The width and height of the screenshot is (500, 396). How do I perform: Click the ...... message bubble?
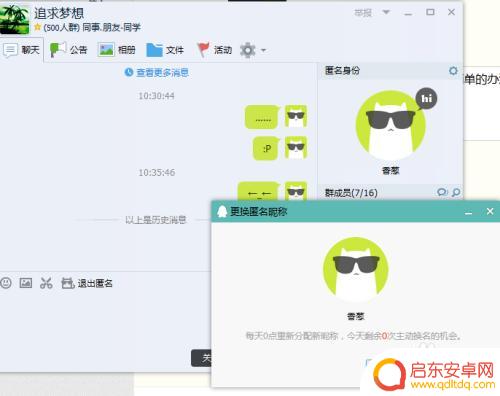coord(263,117)
